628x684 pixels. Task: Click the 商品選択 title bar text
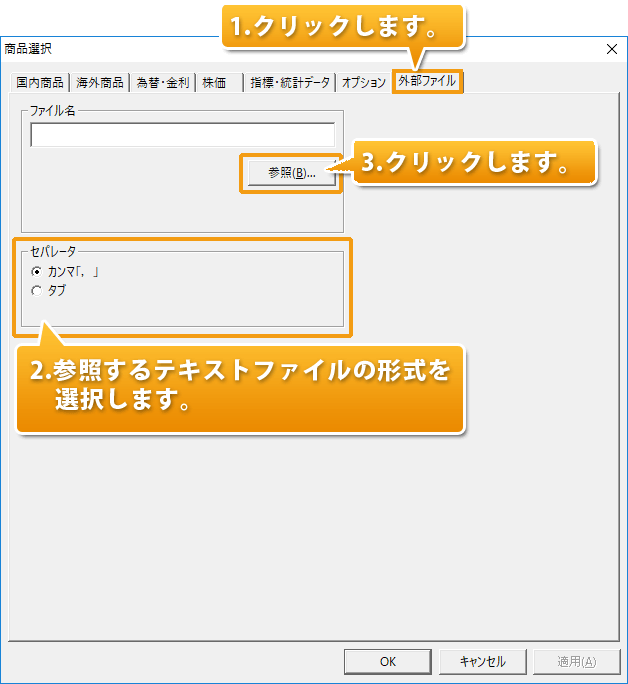tap(28, 48)
